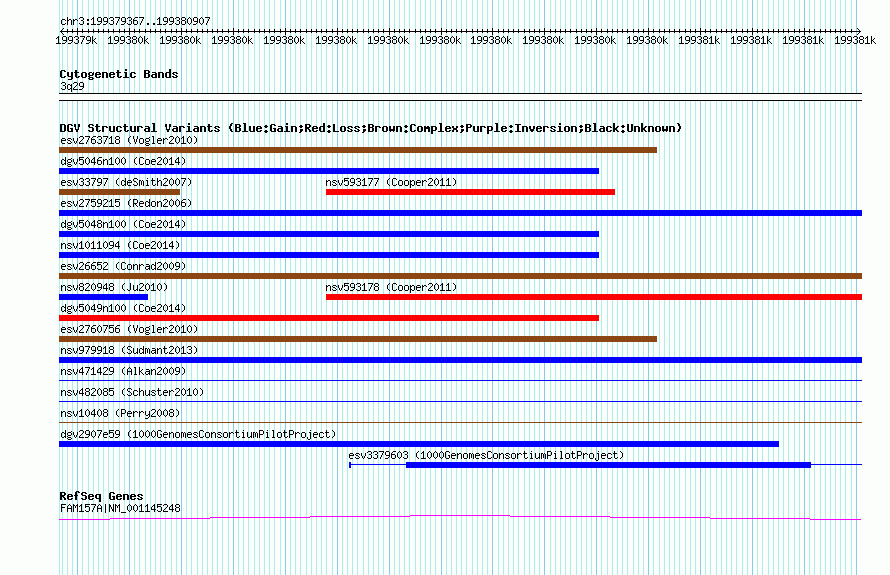Select the thin brown line of nsv10408

pos(460,423)
